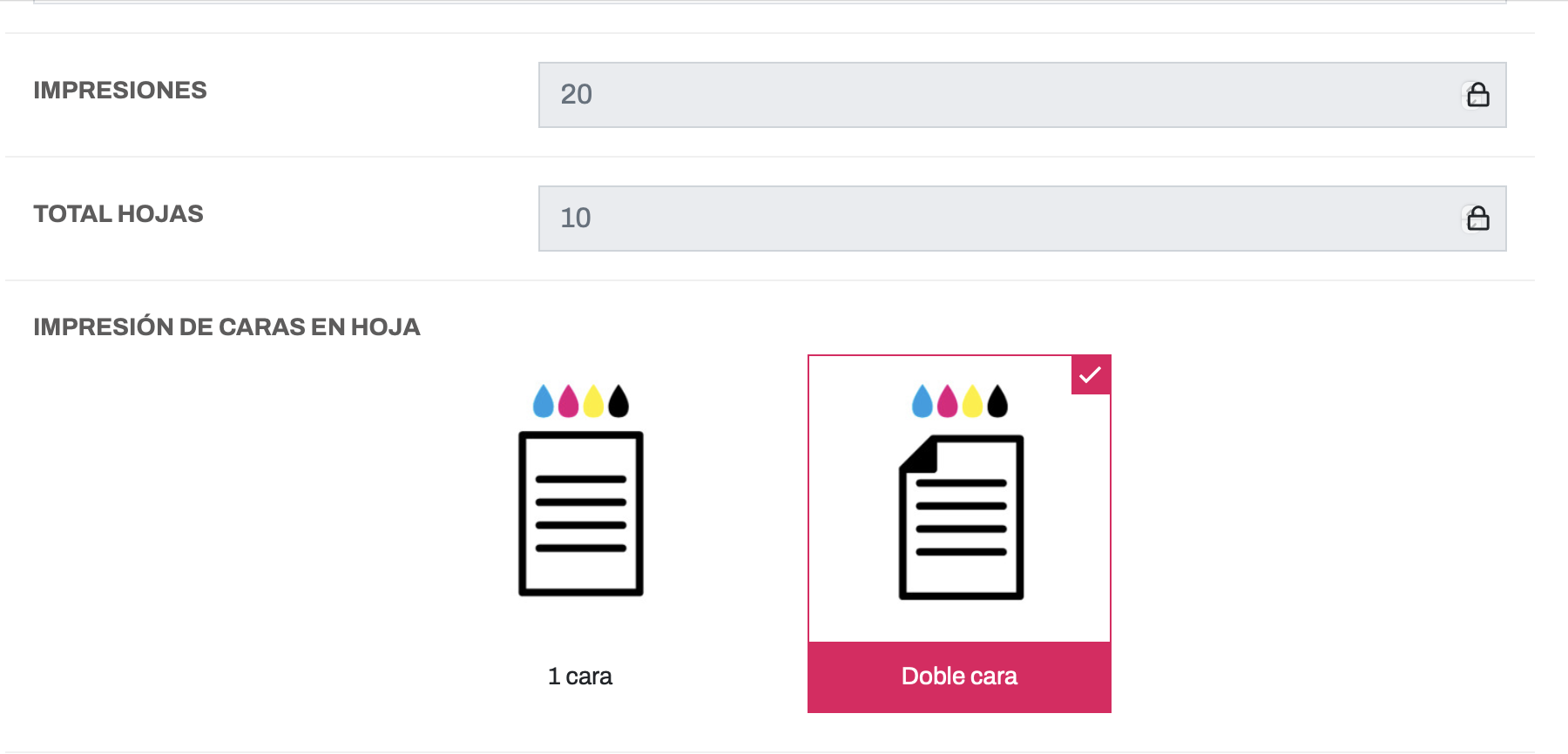Click the ink drops above Doble cara
Image resolution: width=1568 pixels, height=754 pixels.
[x=960, y=401]
